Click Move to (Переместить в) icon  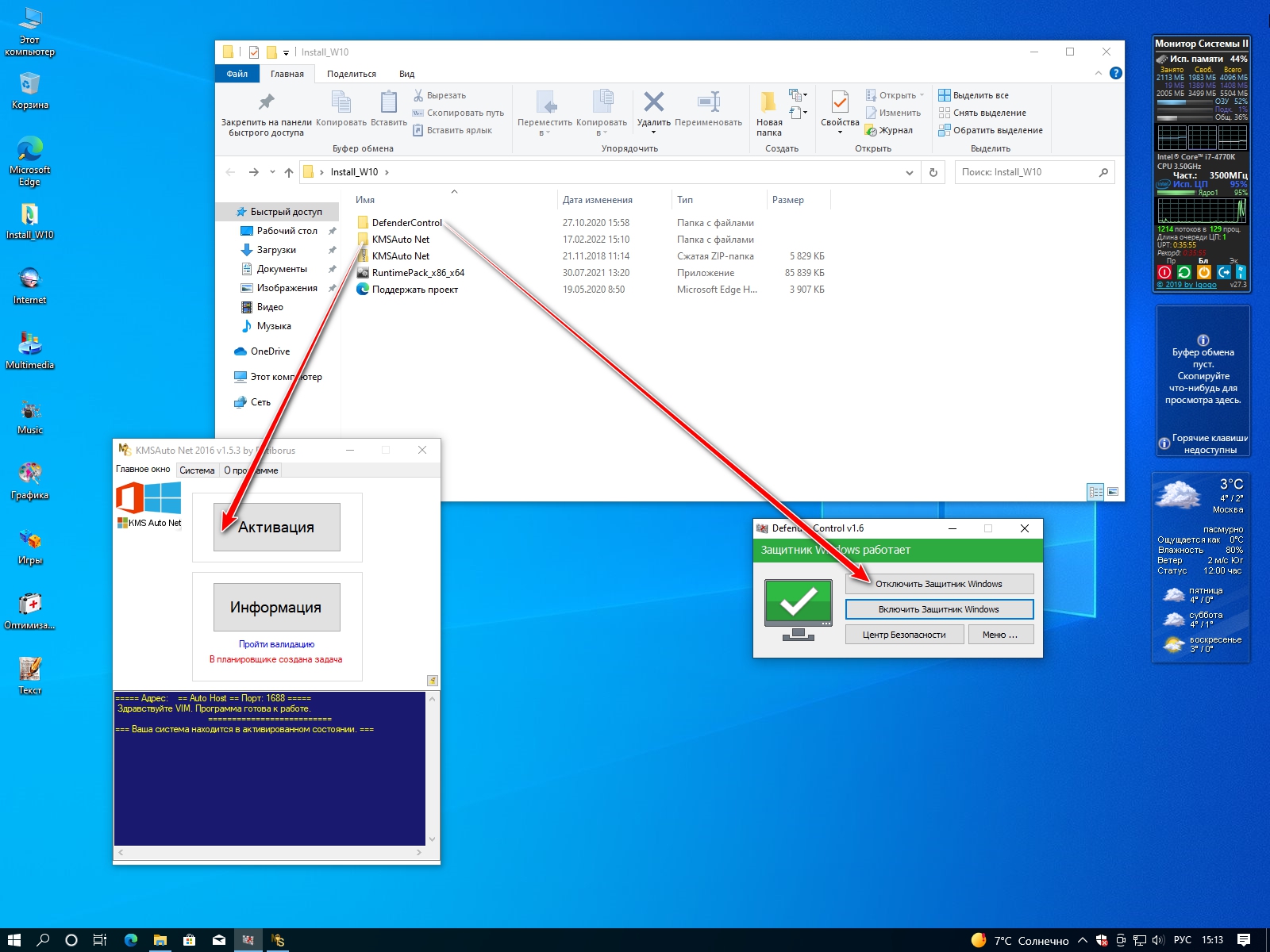pyautogui.click(x=545, y=102)
